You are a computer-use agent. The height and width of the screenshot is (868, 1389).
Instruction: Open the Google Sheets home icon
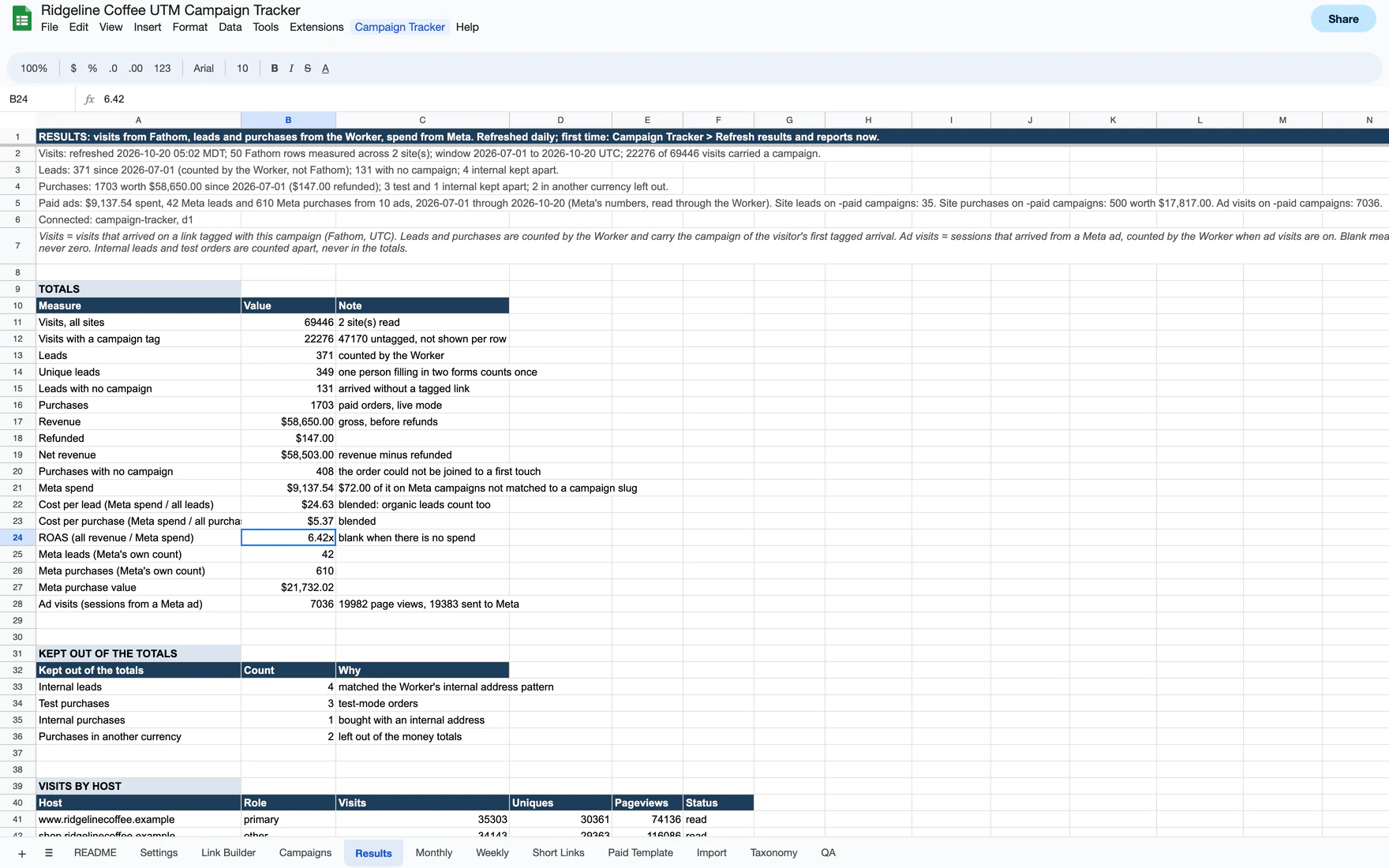[22, 19]
